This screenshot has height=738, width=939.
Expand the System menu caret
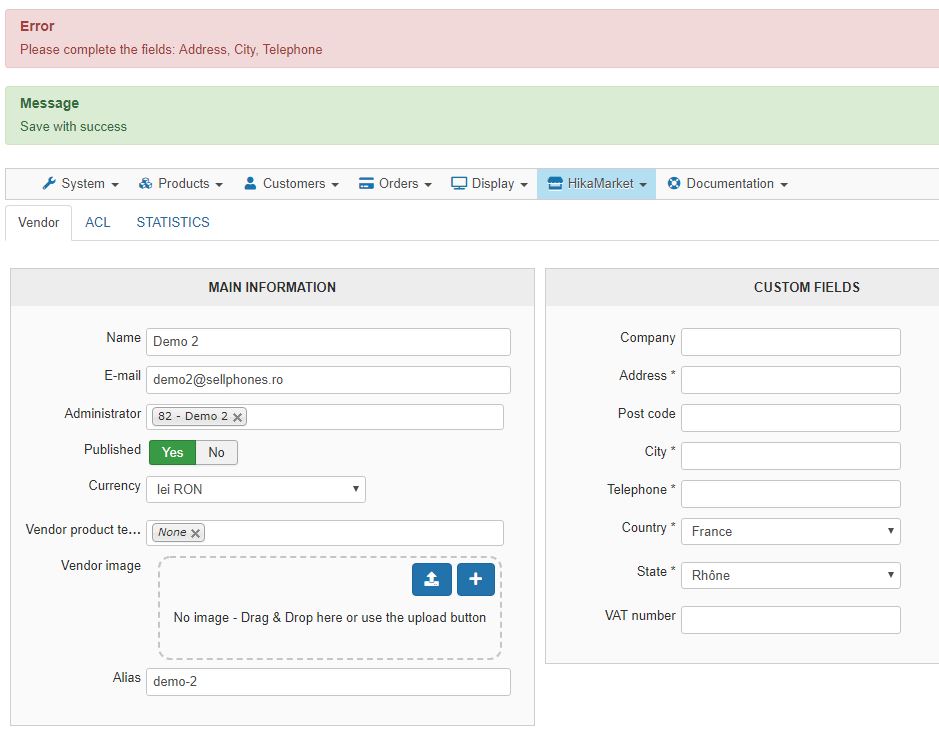[x=115, y=184]
